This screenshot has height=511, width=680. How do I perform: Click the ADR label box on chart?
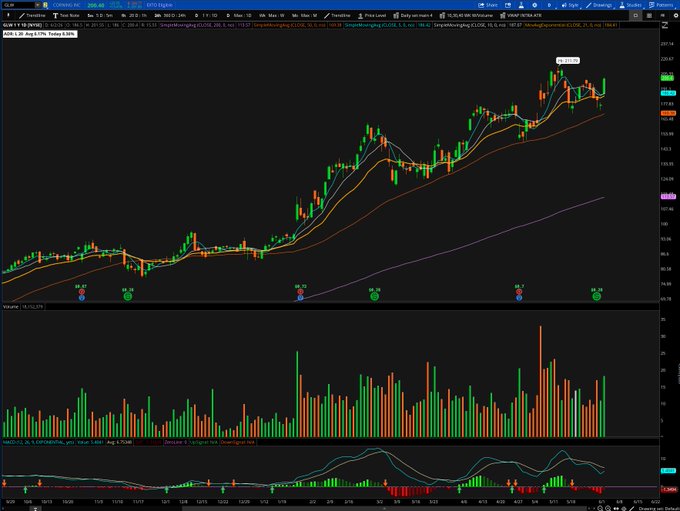[x=40, y=34]
